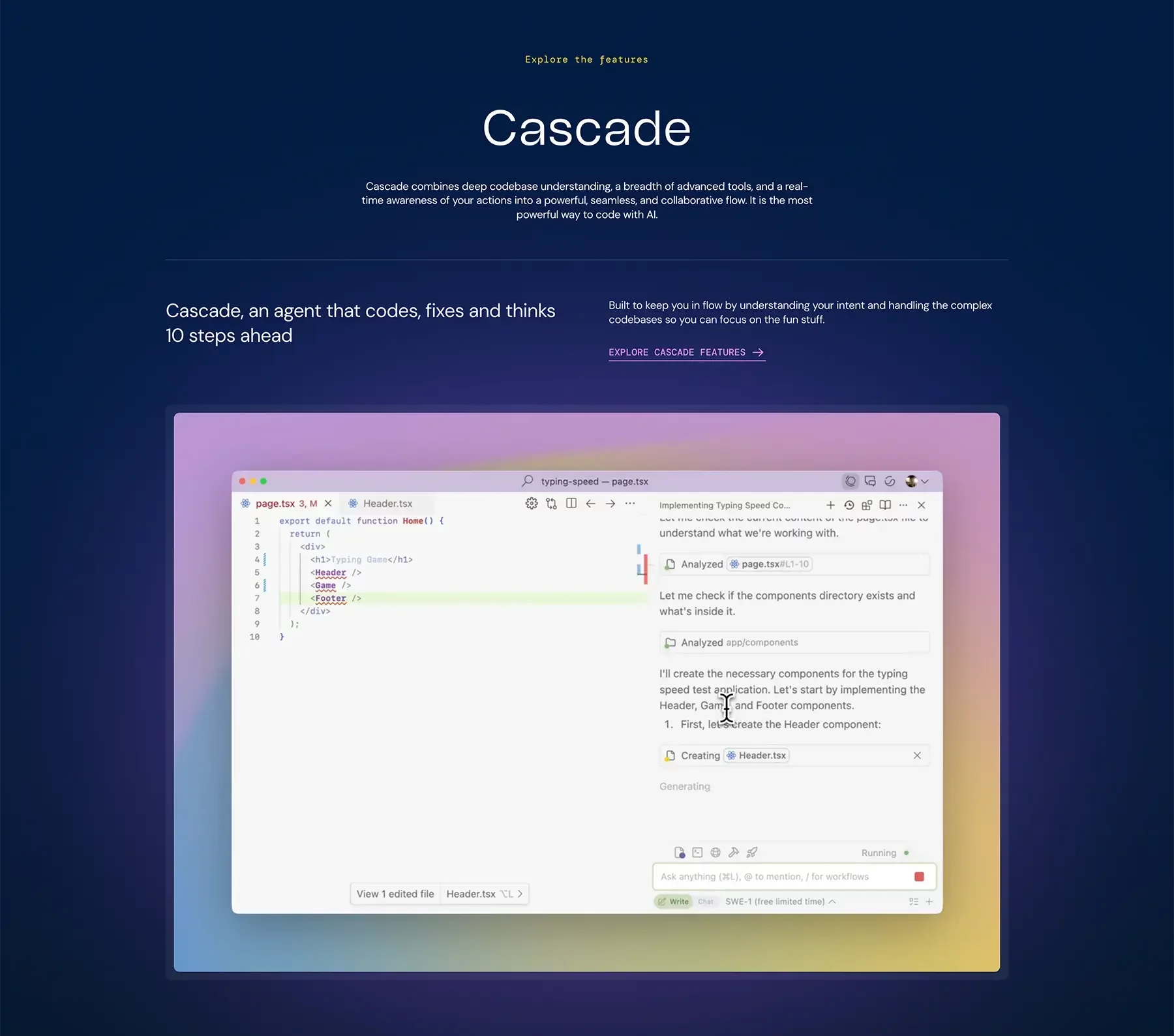Screen dimensions: 1174x1036
Task: Open the SWE-1 model selector dropdown
Action: tap(780, 902)
